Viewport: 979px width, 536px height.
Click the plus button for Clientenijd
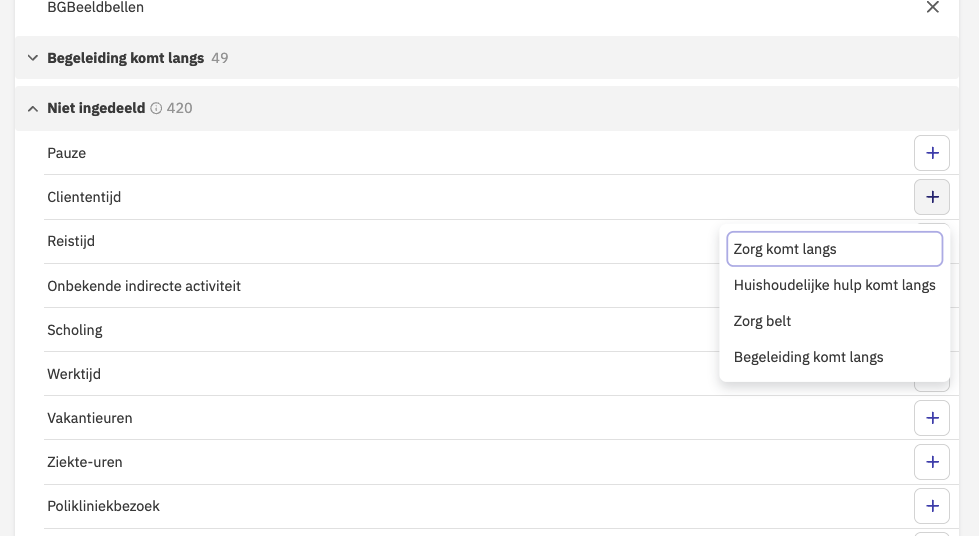932,197
